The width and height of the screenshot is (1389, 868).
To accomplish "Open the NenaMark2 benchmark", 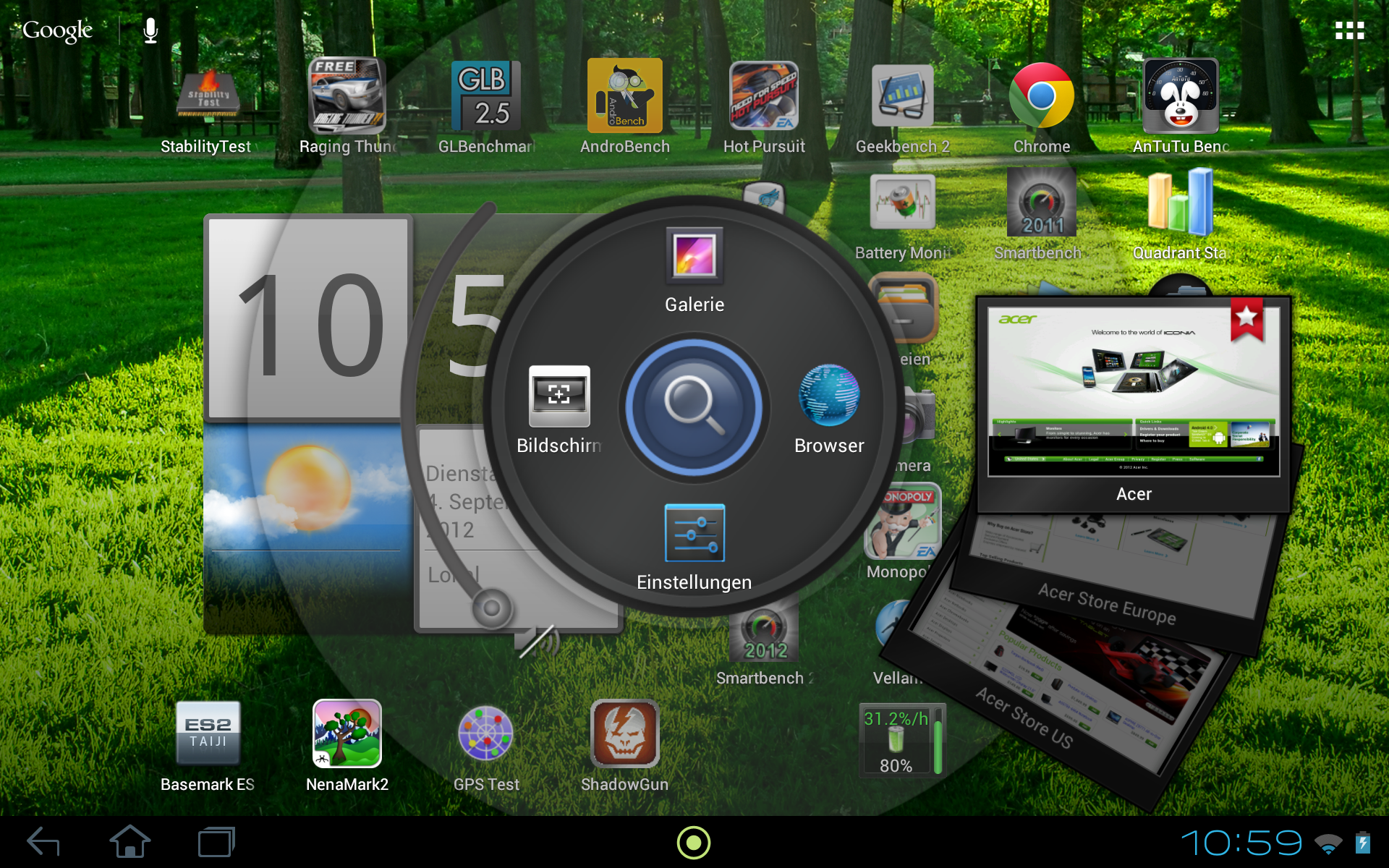I will [347, 734].
